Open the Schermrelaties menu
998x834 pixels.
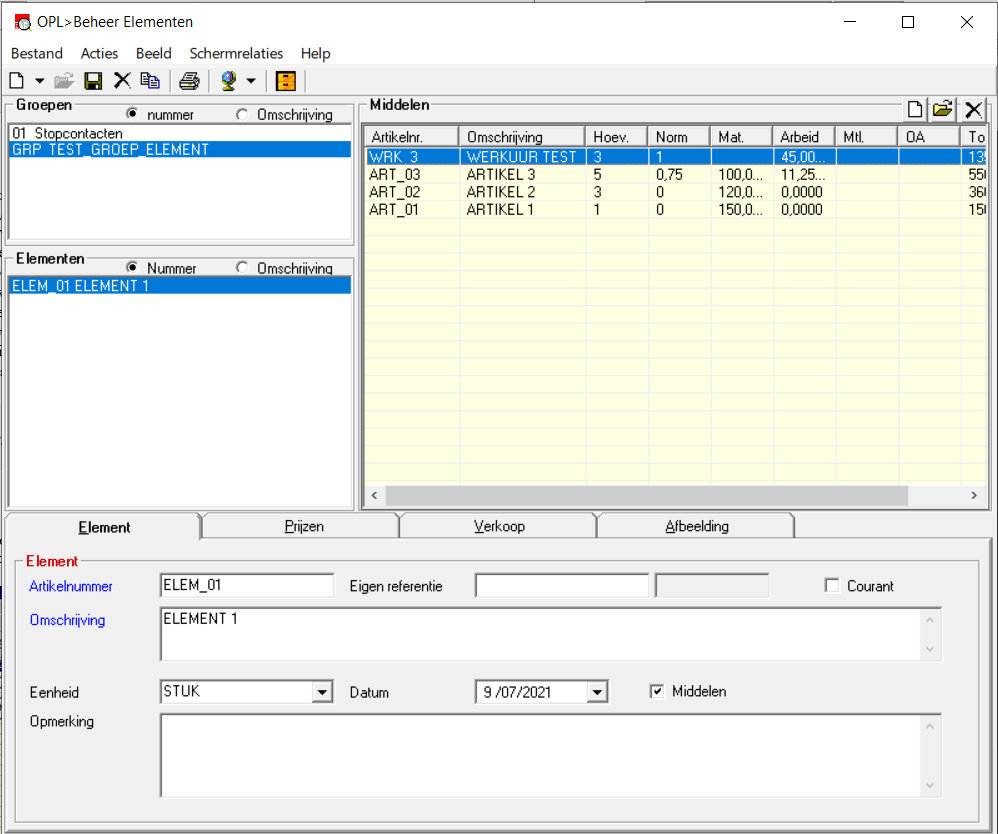pyautogui.click(x=236, y=53)
